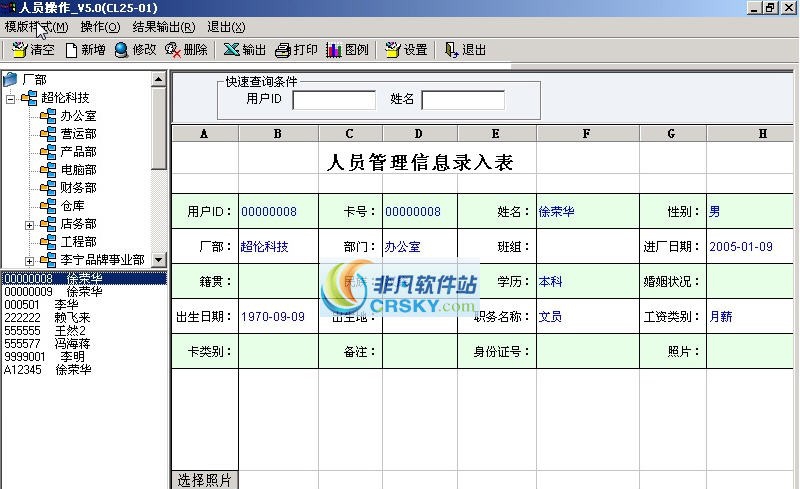The height and width of the screenshot is (489, 800).
Task: Click column header B
Action: (x=278, y=134)
